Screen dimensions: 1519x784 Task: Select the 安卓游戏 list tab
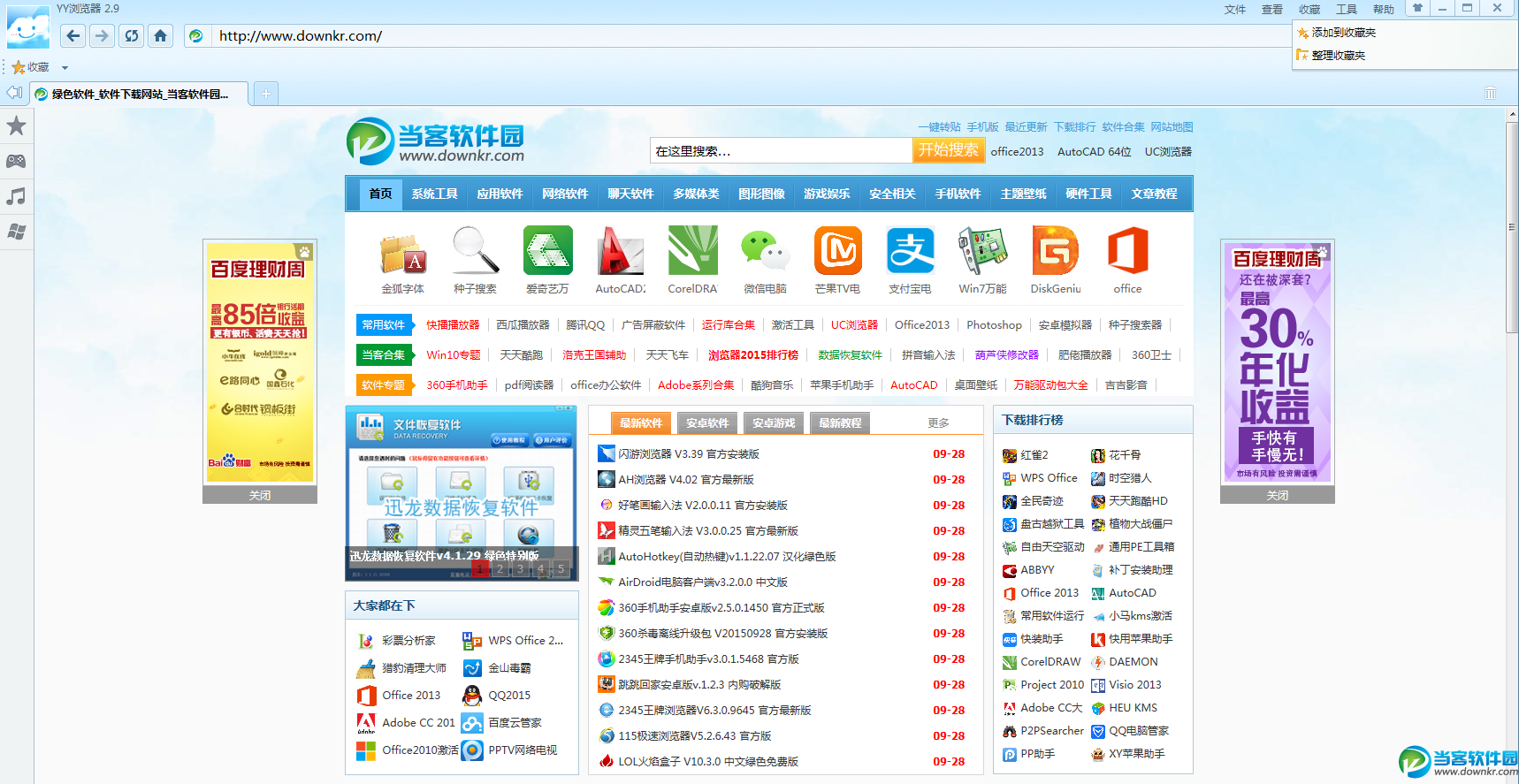click(x=774, y=422)
